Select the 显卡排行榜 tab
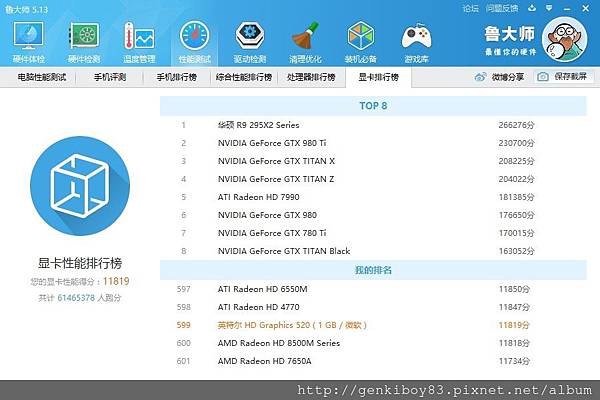Screen dimensions: 600x400 [x=378, y=77]
